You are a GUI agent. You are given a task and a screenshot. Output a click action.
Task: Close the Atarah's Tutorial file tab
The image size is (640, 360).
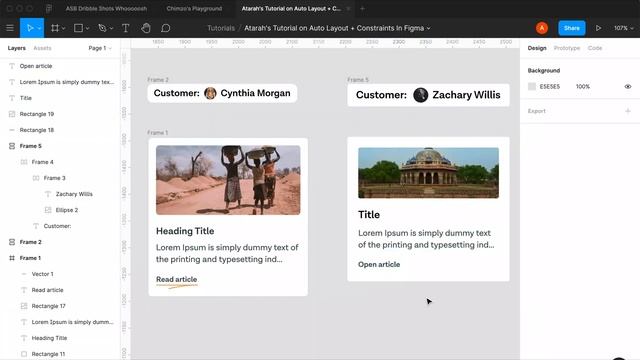tap(348, 8)
